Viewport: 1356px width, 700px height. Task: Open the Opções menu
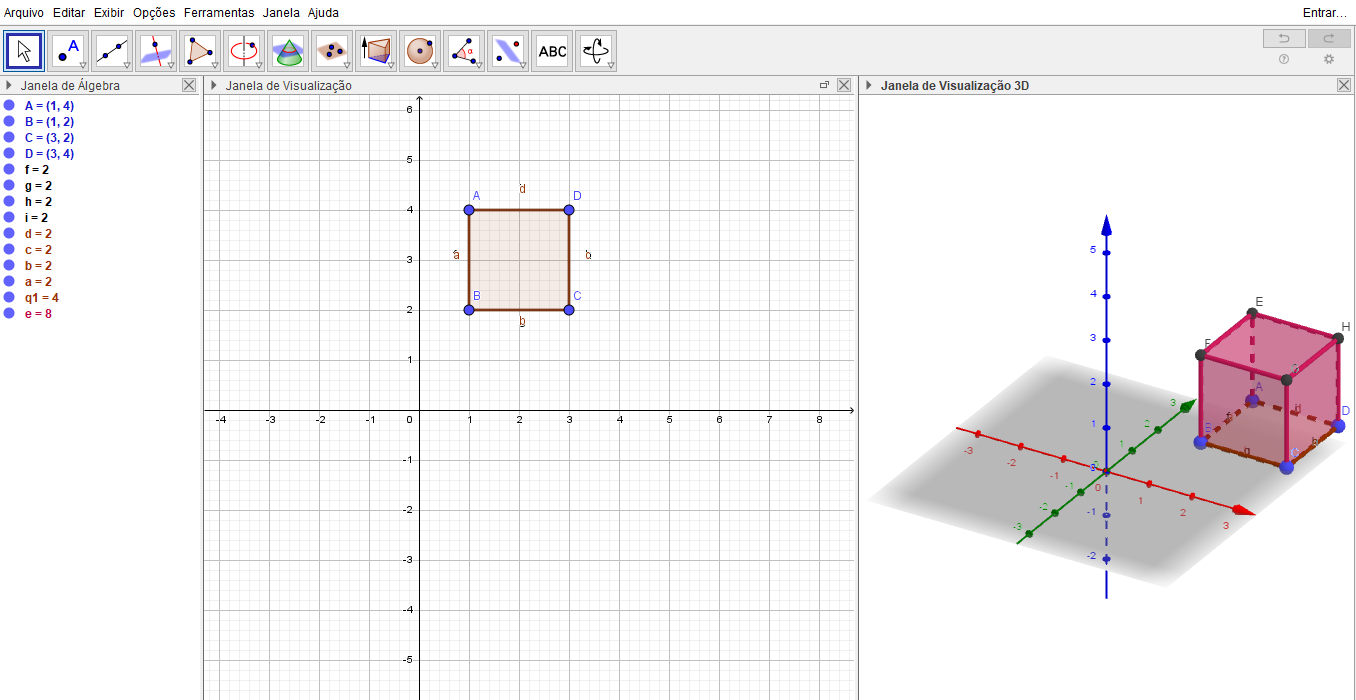[154, 13]
